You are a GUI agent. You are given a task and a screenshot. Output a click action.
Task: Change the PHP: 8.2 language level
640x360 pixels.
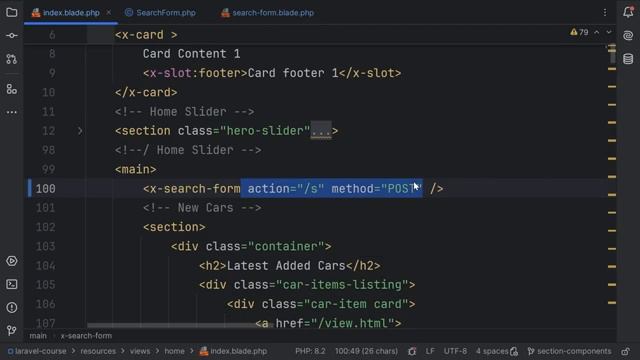pos(310,351)
